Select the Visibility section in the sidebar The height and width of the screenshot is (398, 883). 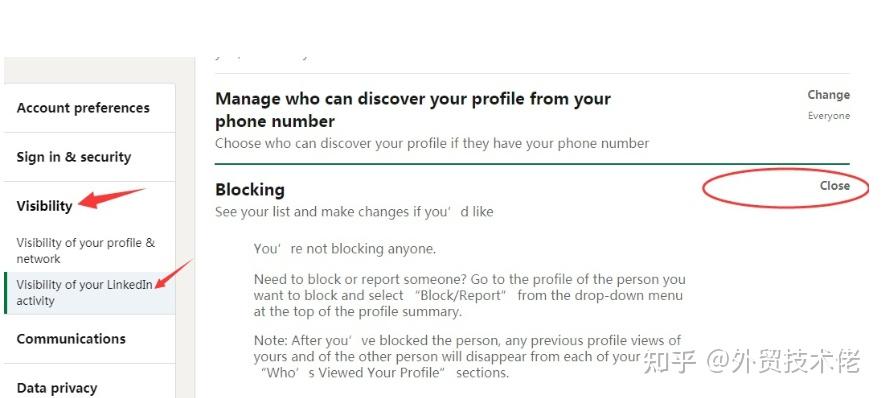click(x=44, y=206)
